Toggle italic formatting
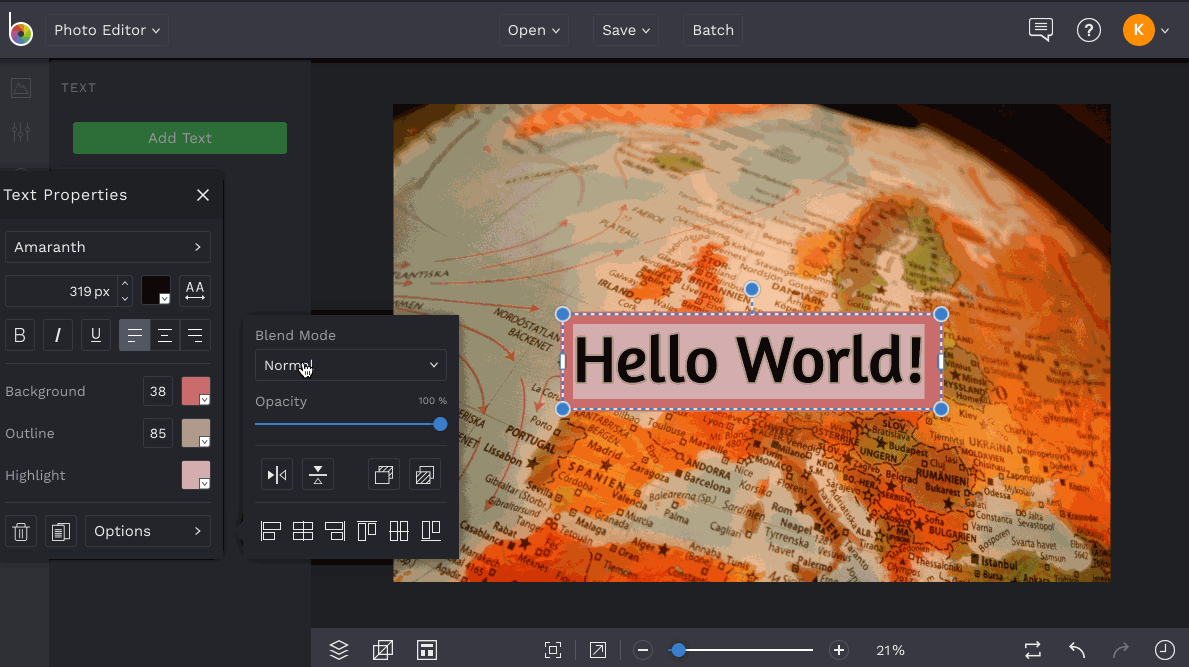The width and height of the screenshot is (1189, 667). (58, 335)
